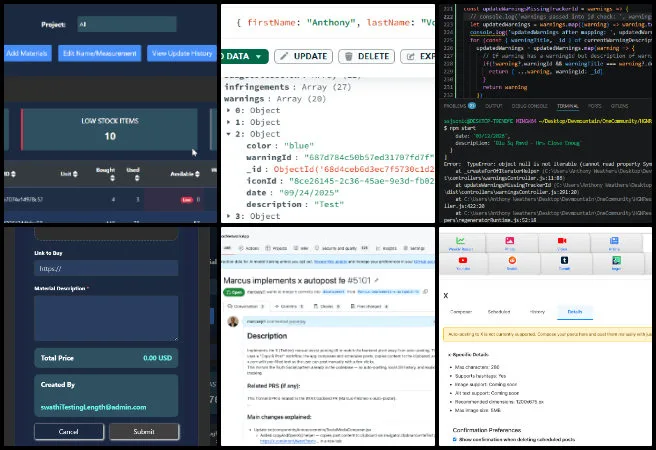Select the Commits tab of the pull request
The width and height of the screenshot is (656, 450).
pyautogui.click(x=289, y=307)
